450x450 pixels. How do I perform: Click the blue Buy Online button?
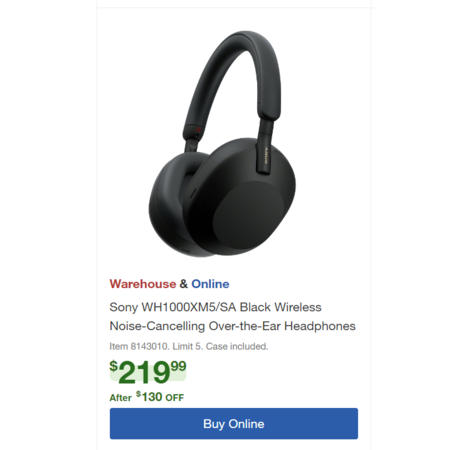(x=234, y=423)
